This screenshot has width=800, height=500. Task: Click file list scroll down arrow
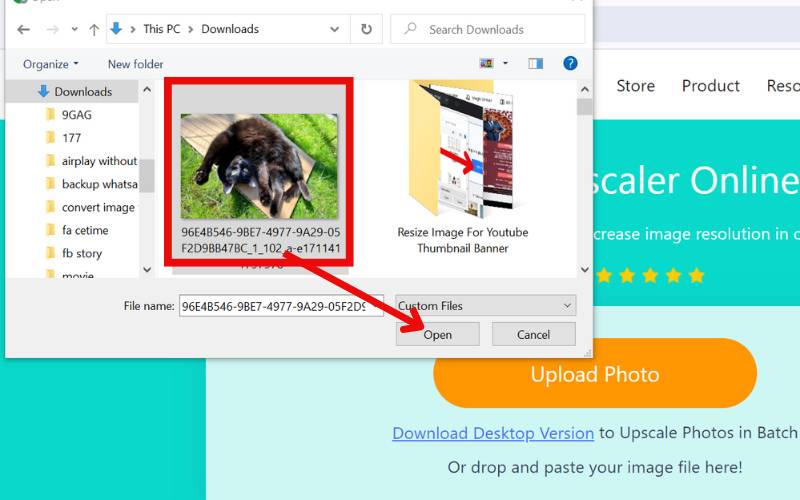coord(585,269)
